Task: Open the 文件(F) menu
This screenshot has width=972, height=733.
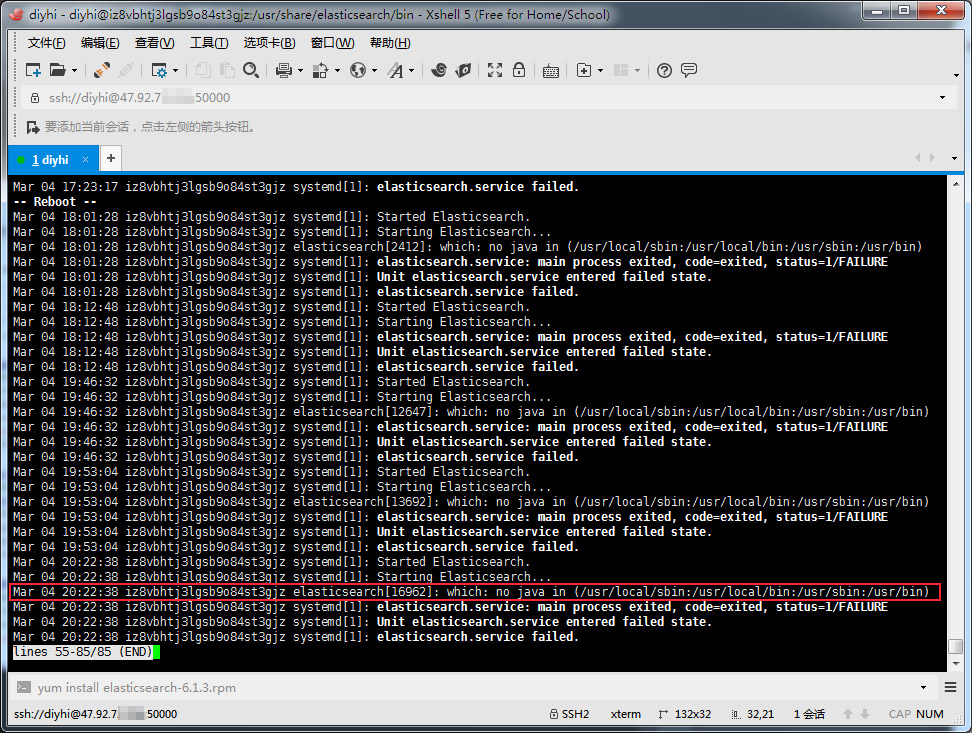Action: click(46, 43)
